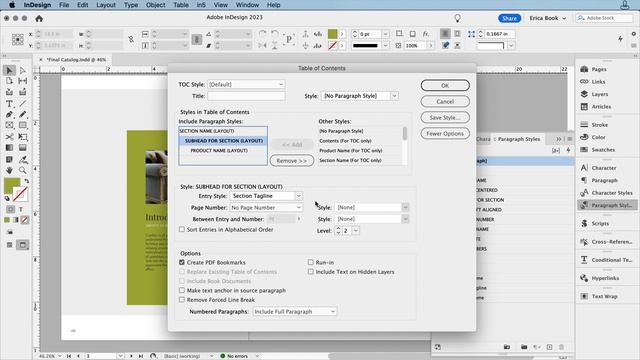Select the Scissors tool

click(x=9, y=137)
